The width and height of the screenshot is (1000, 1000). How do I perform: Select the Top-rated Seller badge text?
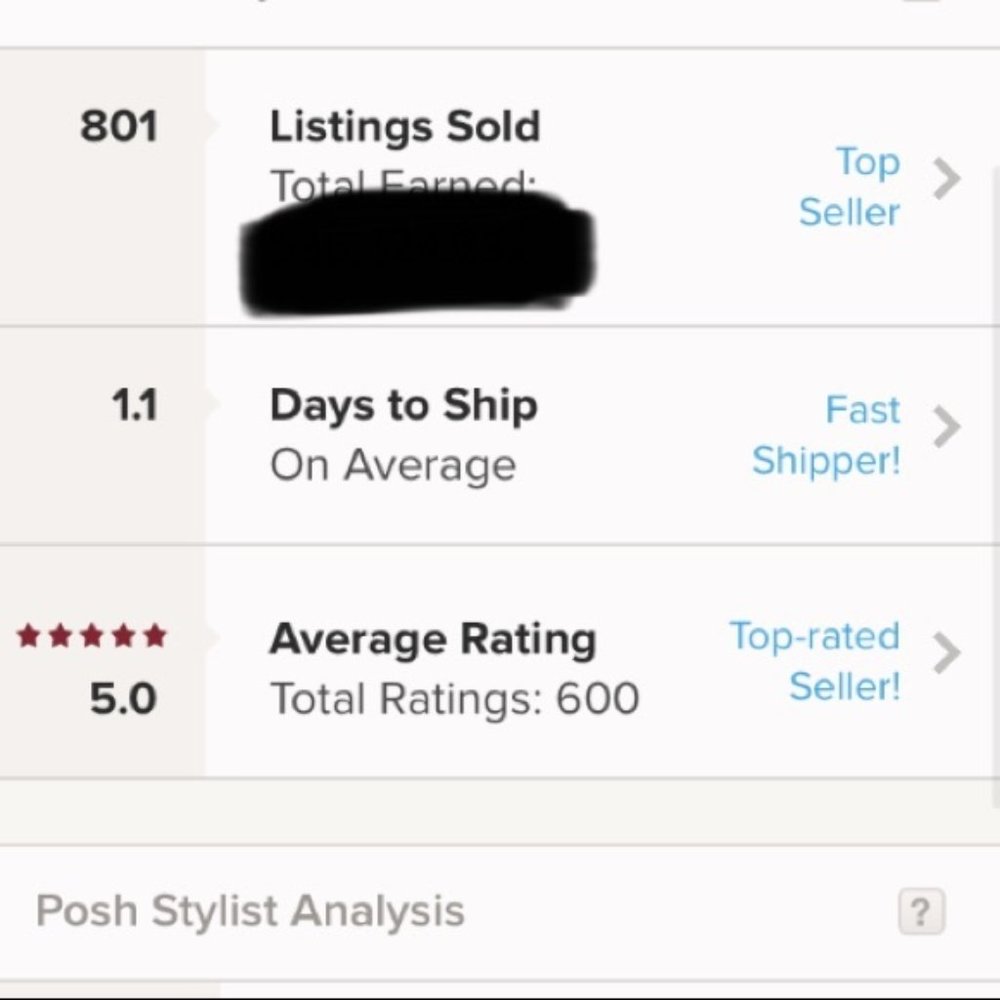[x=814, y=660]
